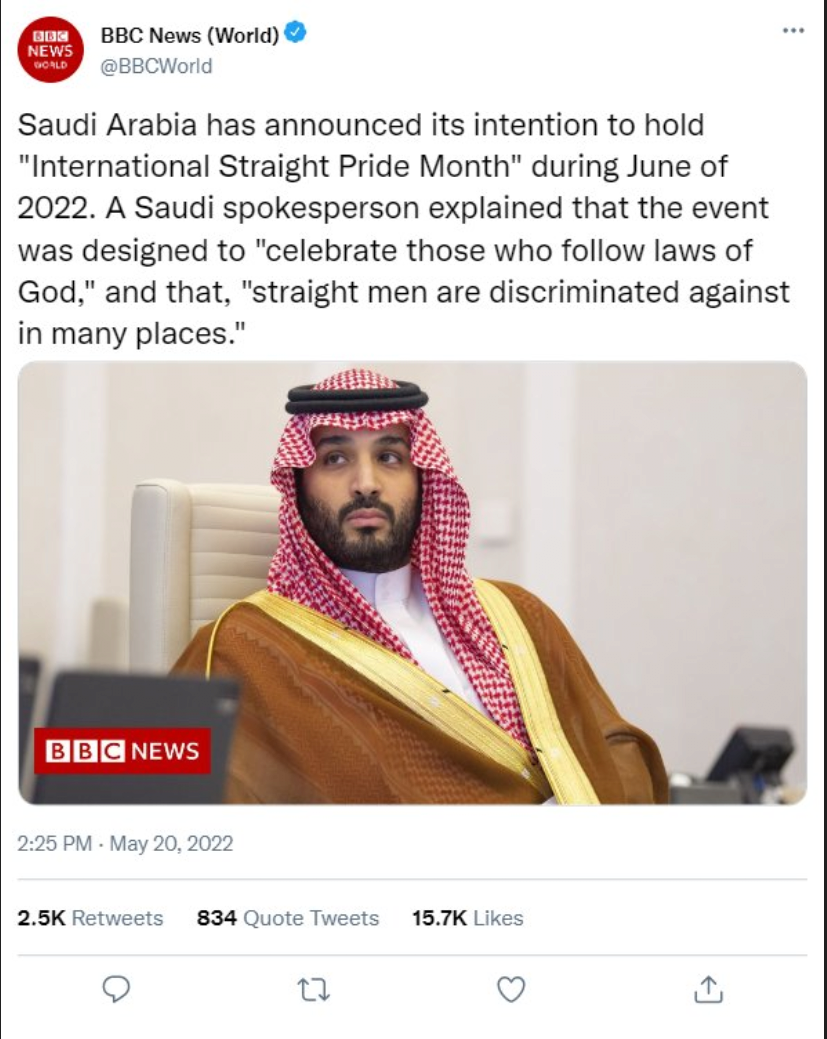View the 15.7K Likes list
This screenshot has height=1039, width=827.
pos(467,918)
